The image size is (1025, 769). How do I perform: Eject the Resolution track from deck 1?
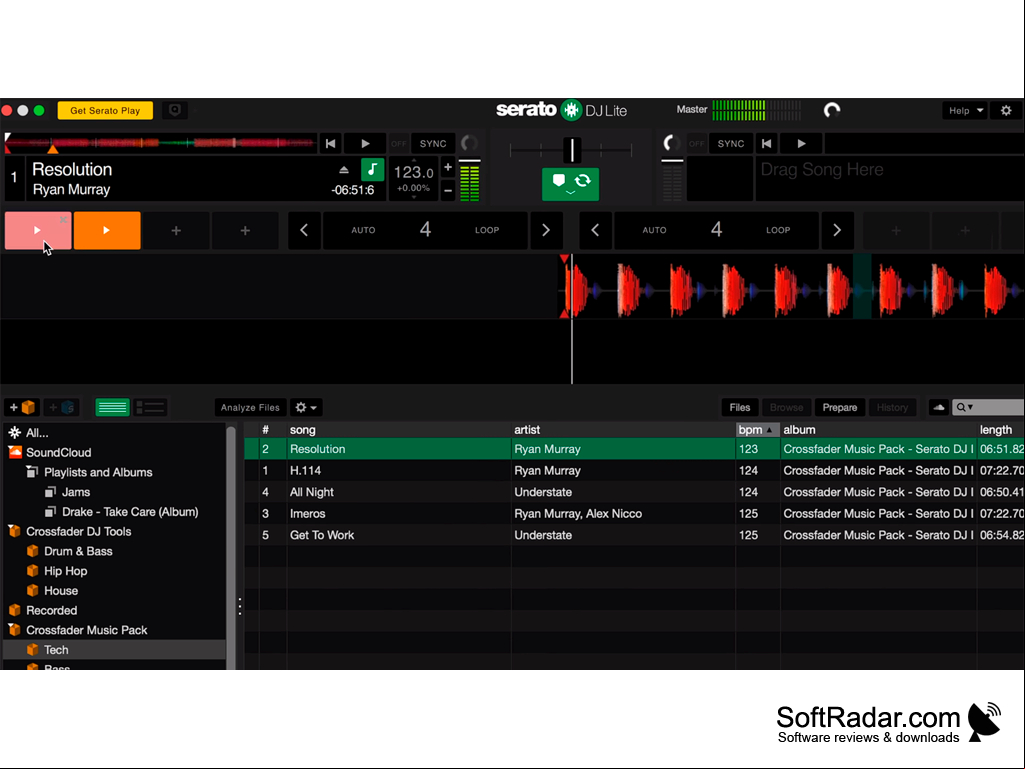tap(344, 170)
